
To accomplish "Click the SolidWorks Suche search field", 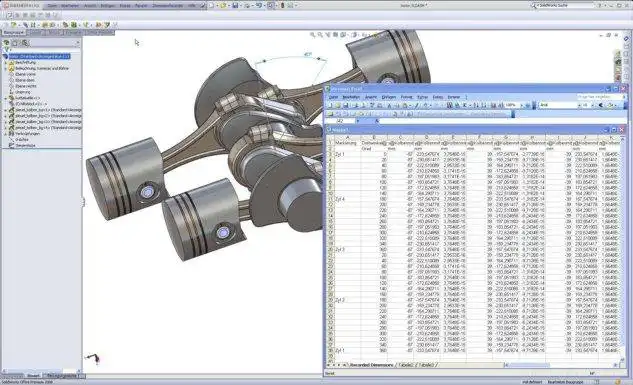I will (x=562, y=6).
